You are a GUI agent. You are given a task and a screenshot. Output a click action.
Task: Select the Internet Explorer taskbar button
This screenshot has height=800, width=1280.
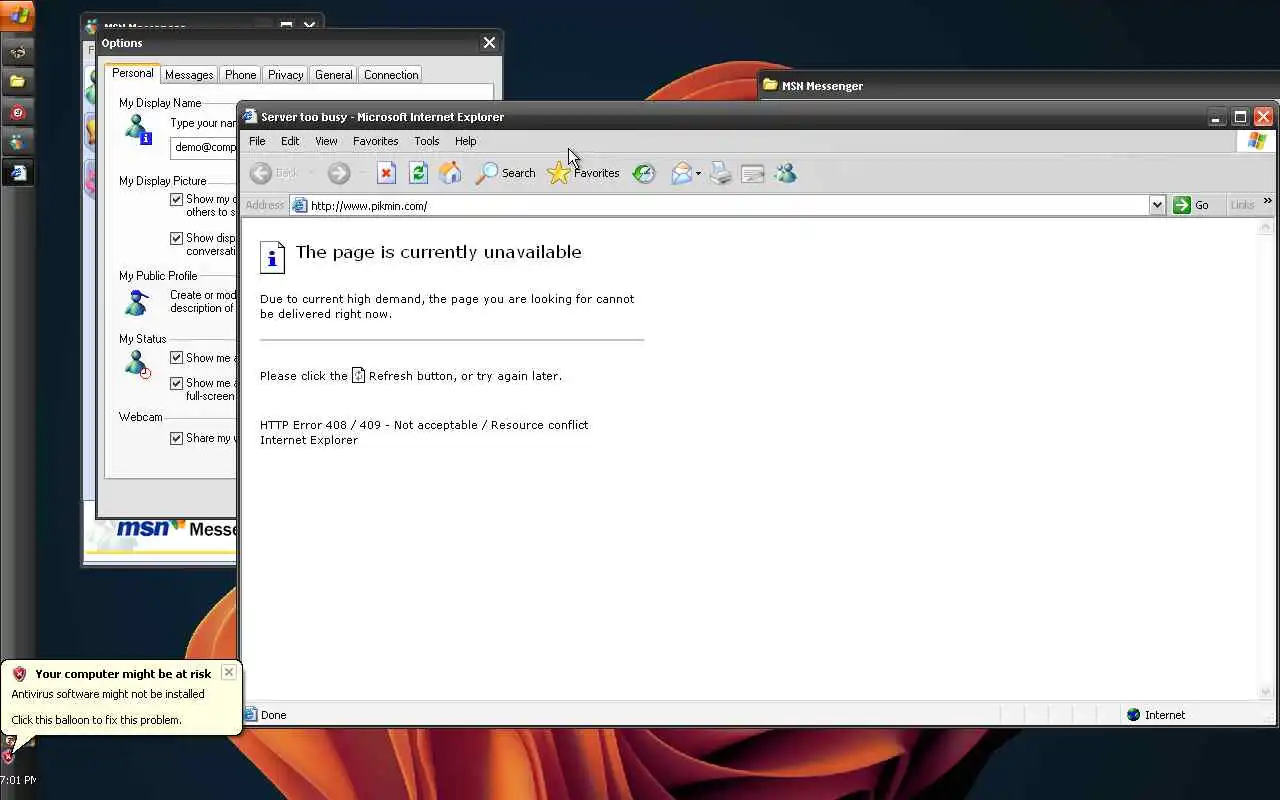(x=17, y=172)
